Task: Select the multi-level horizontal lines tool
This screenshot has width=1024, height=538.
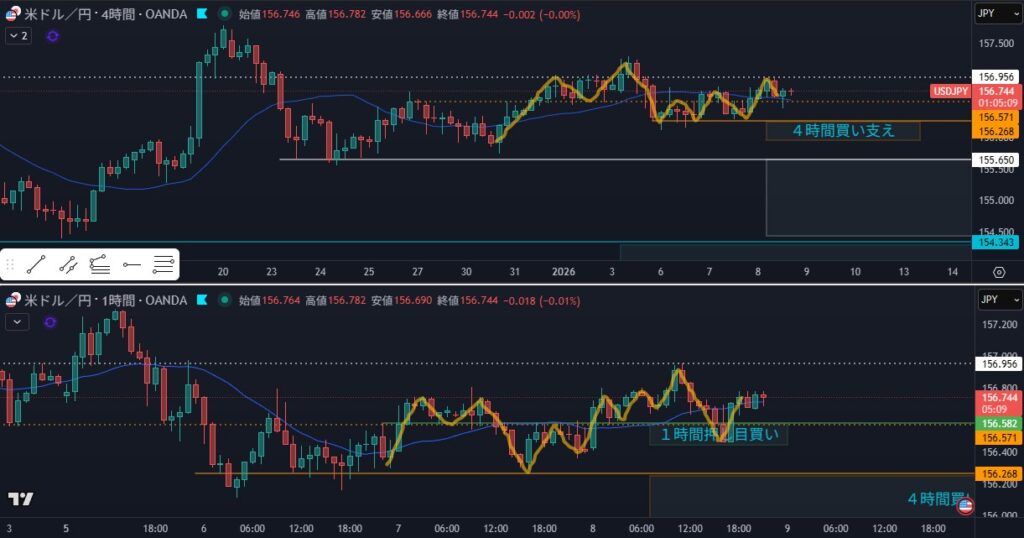Action: click(164, 265)
